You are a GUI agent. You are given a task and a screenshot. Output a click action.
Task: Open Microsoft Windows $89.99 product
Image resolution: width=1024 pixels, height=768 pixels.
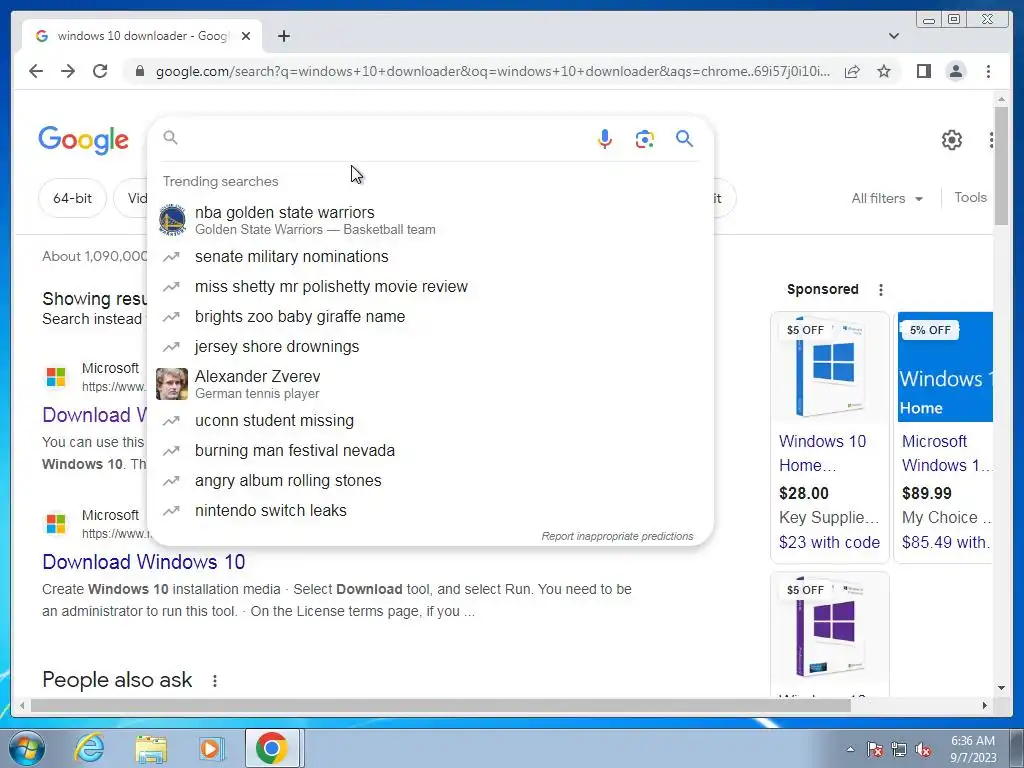click(947, 453)
